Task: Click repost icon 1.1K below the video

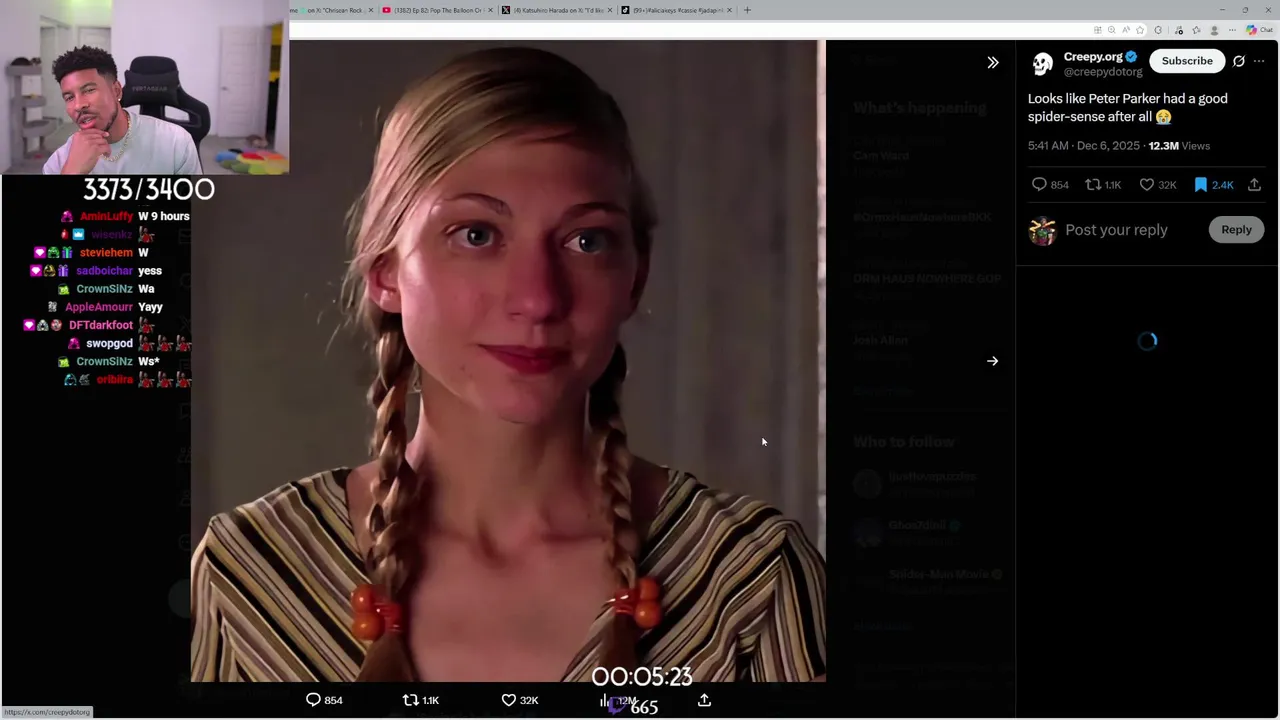Action: pyautogui.click(x=420, y=700)
